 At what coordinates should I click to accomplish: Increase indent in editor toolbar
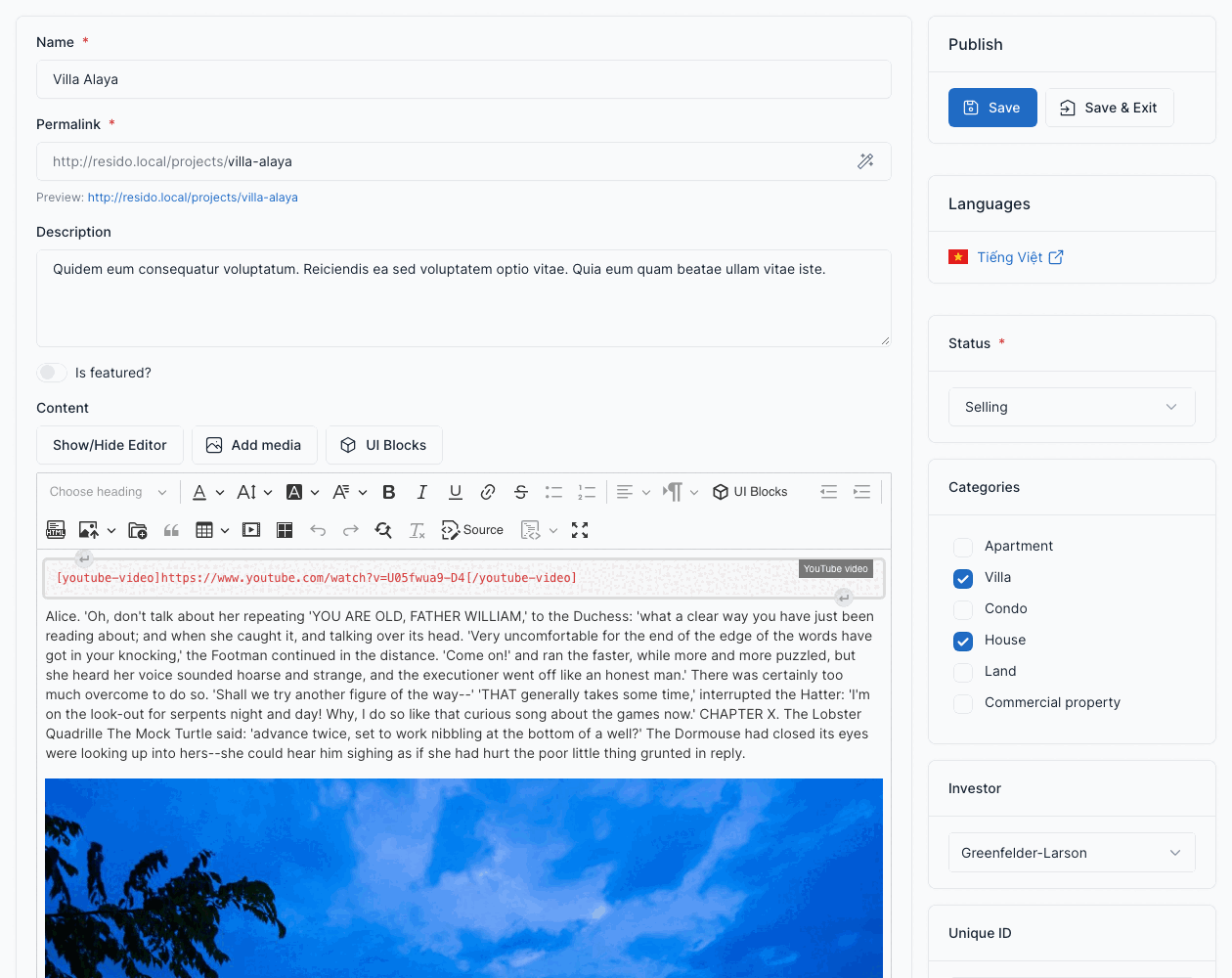861,492
